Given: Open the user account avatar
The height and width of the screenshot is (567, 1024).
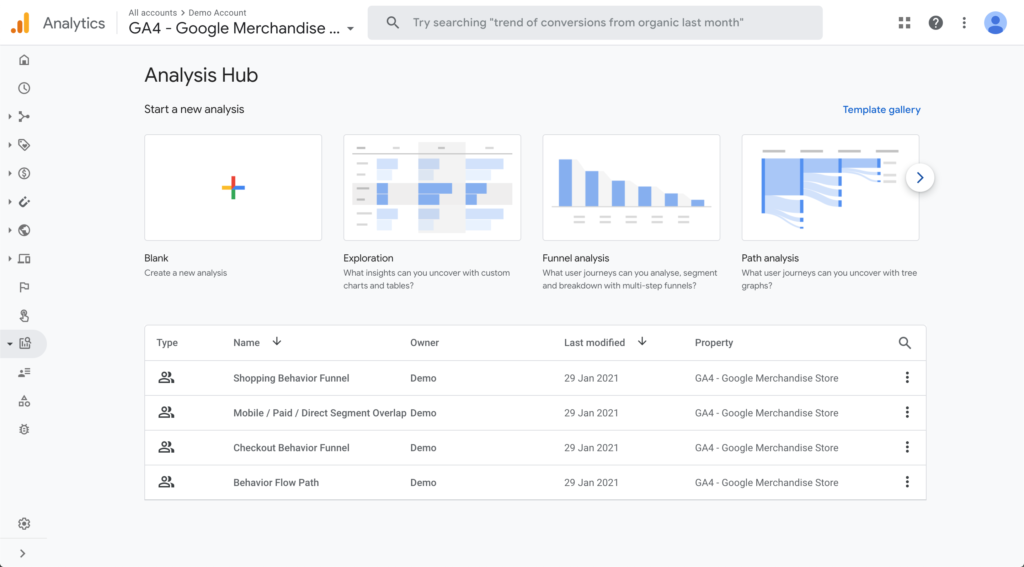Looking at the screenshot, I should [x=995, y=23].
